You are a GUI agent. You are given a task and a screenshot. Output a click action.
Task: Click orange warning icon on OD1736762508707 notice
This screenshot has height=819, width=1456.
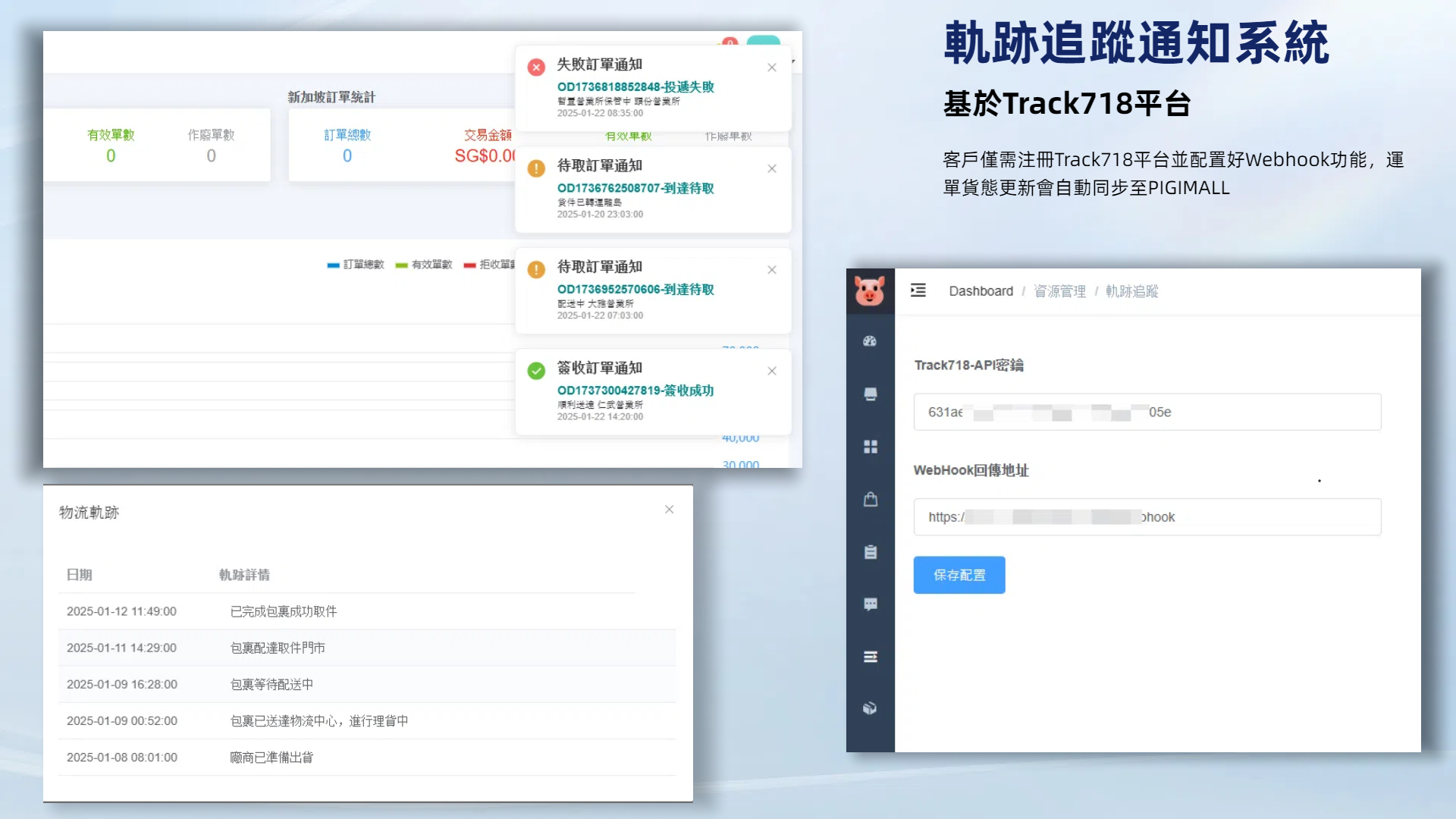(x=536, y=168)
